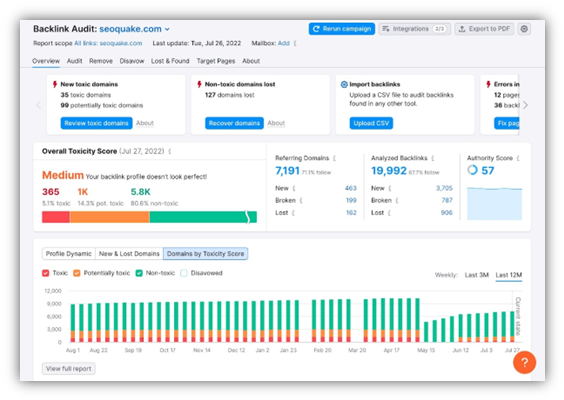
Task: Click the red toxic segment of toxicity bar
Action: coord(56,217)
